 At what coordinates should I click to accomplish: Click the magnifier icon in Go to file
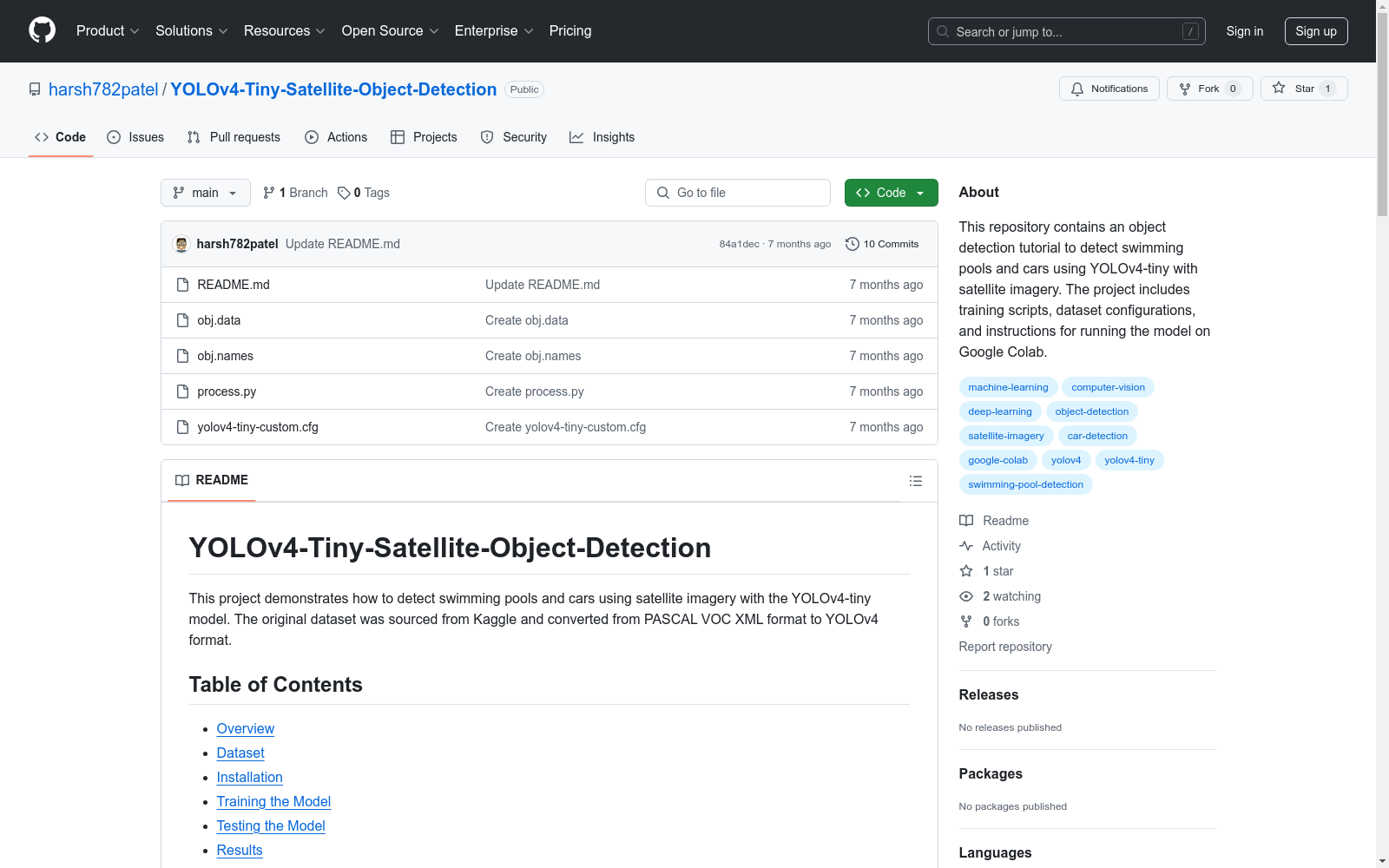point(663,193)
